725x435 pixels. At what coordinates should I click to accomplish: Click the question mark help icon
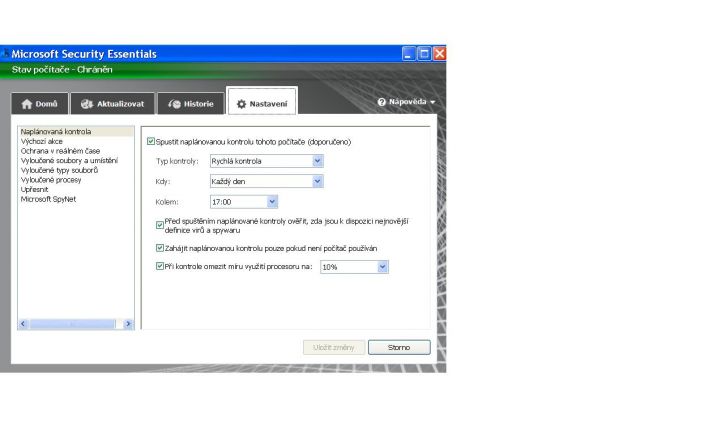point(381,102)
